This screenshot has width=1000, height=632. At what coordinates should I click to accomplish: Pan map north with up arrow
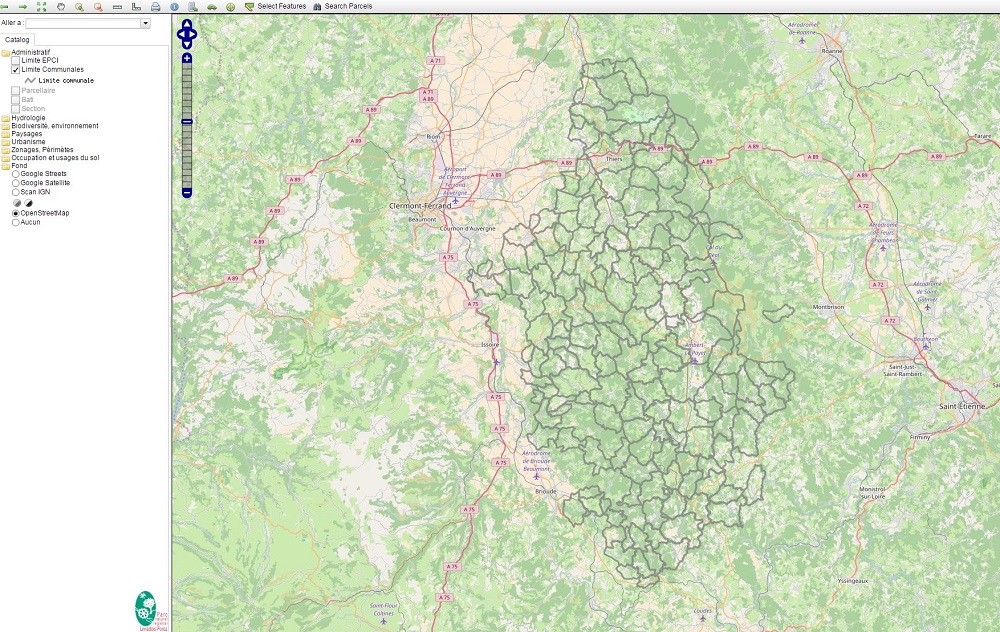click(x=187, y=24)
